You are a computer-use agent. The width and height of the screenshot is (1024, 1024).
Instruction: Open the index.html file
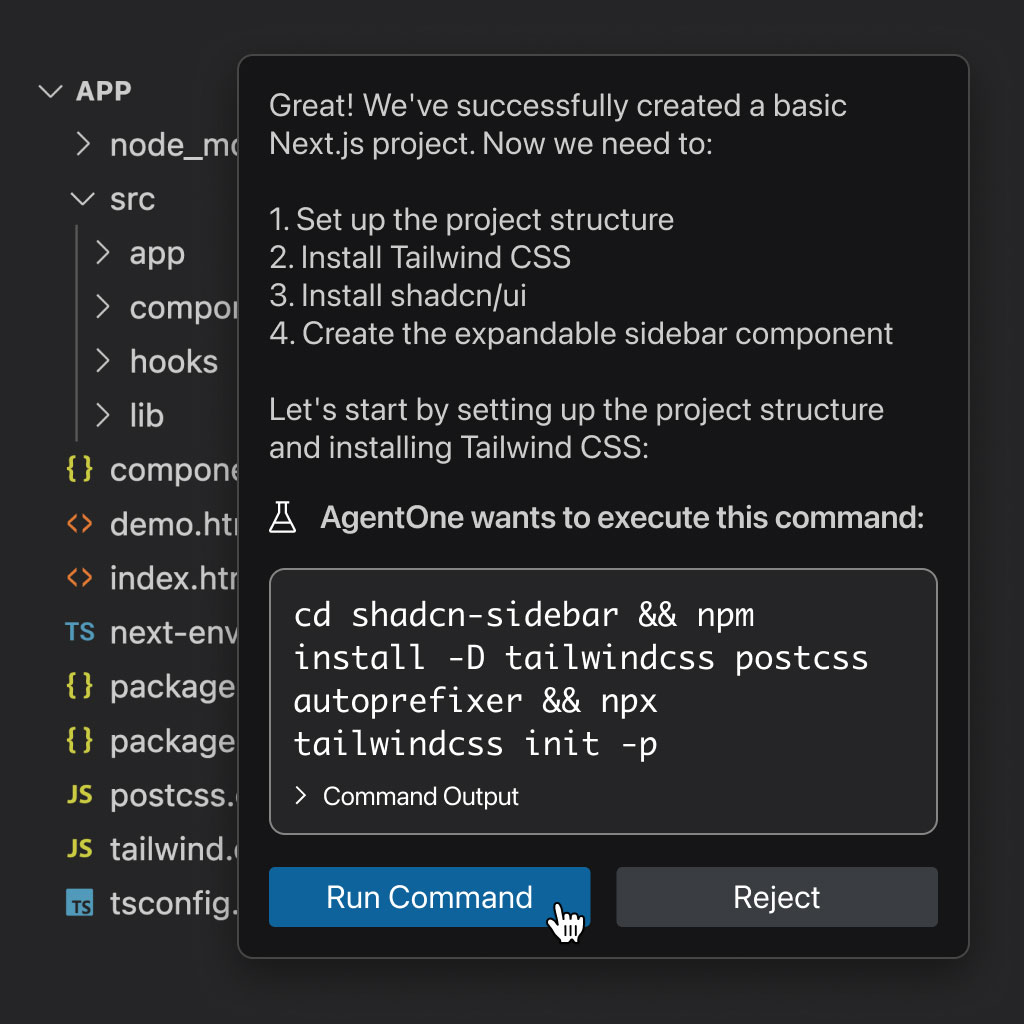click(x=173, y=577)
